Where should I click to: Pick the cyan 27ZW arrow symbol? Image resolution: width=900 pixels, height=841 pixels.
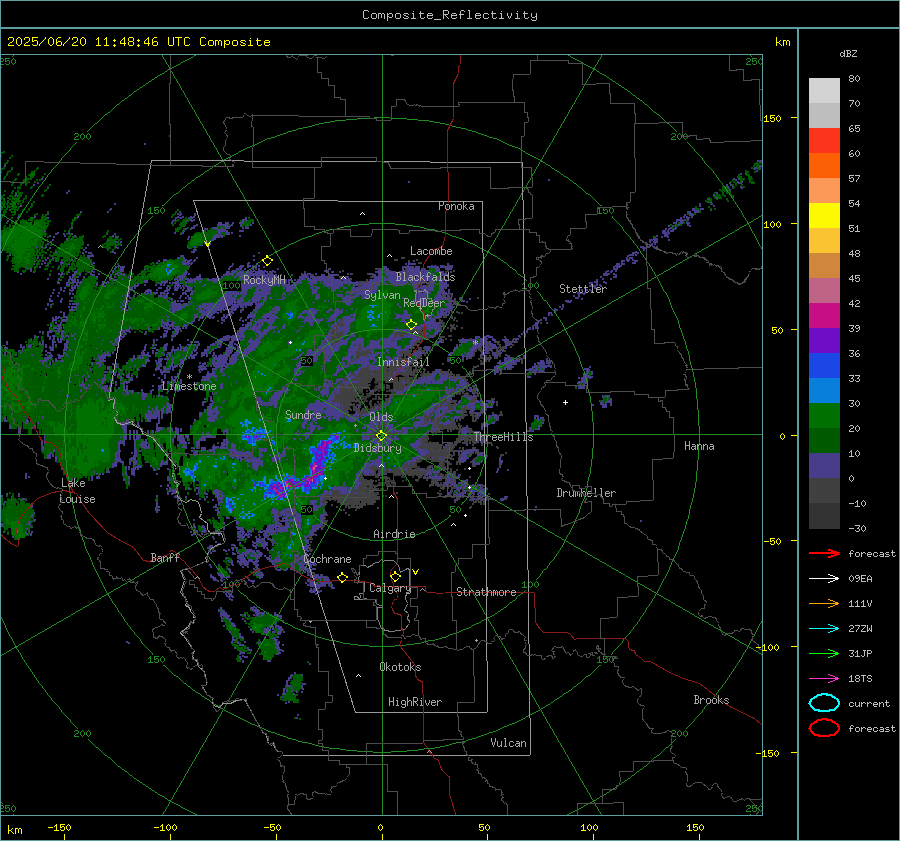click(x=824, y=629)
